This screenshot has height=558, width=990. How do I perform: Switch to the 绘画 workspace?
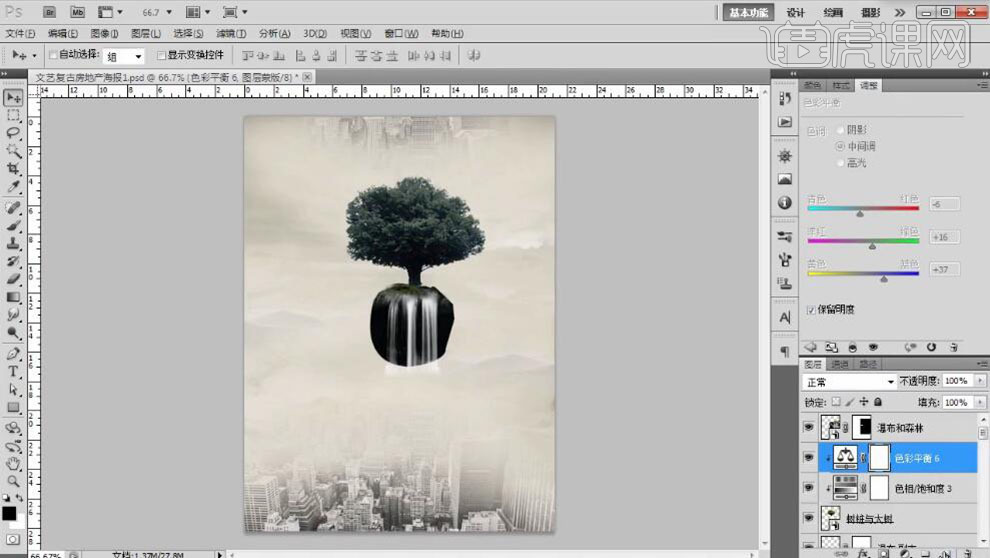point(833,13)
